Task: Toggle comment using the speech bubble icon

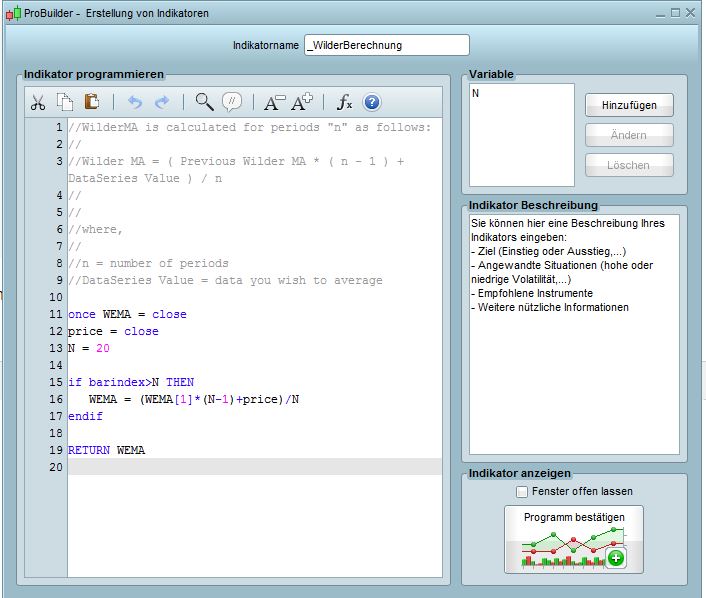Action: [x=232, y=102]
